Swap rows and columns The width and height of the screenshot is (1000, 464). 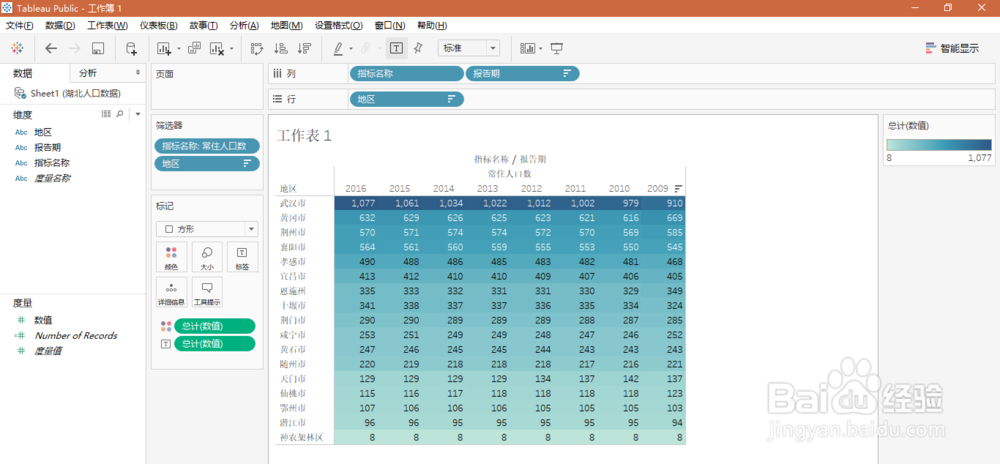coord(257,48)
